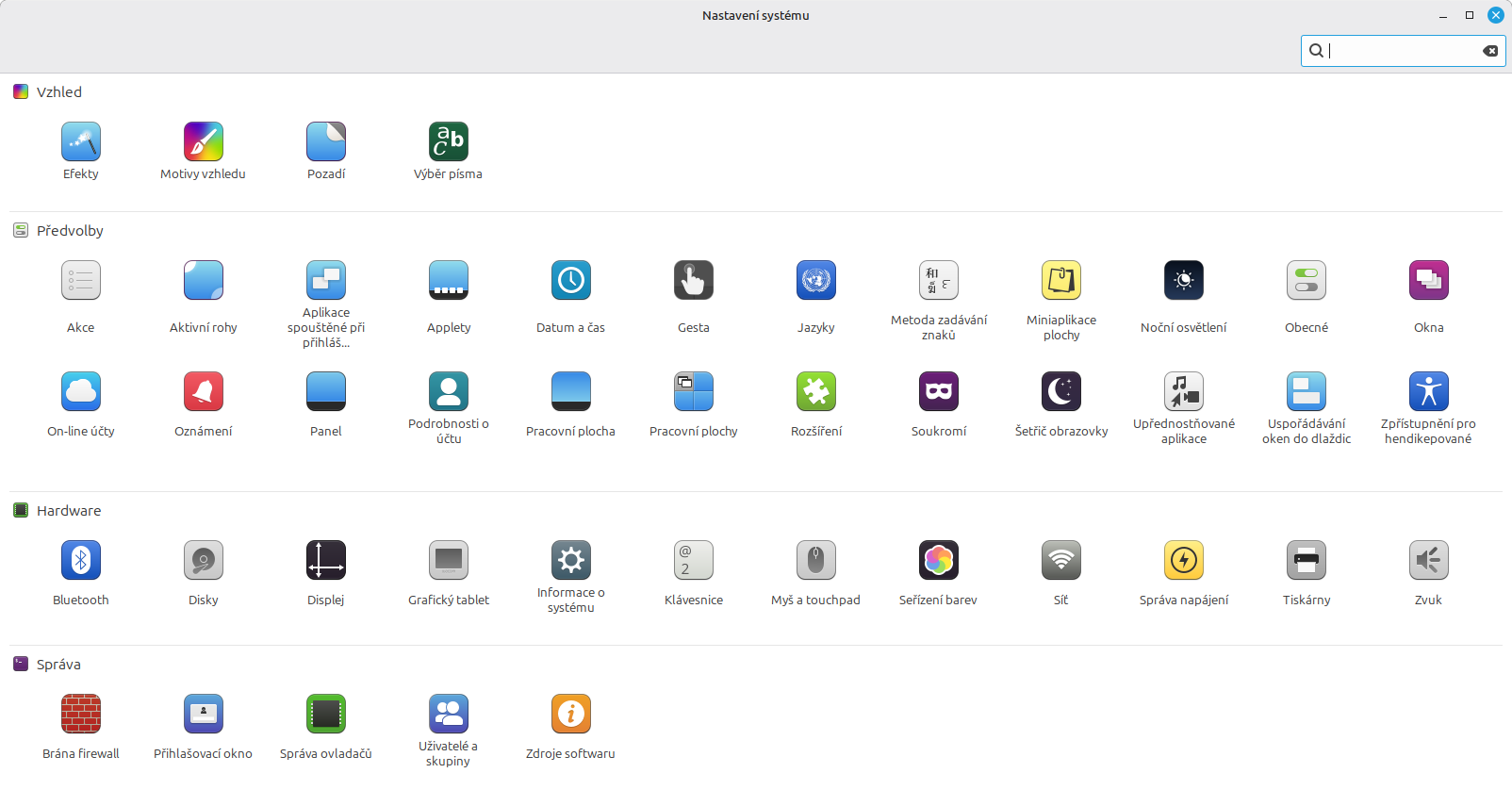This screenshot has height=806, width=1512.
Task: Clear the search field text
Action: tap(1490, 51)
